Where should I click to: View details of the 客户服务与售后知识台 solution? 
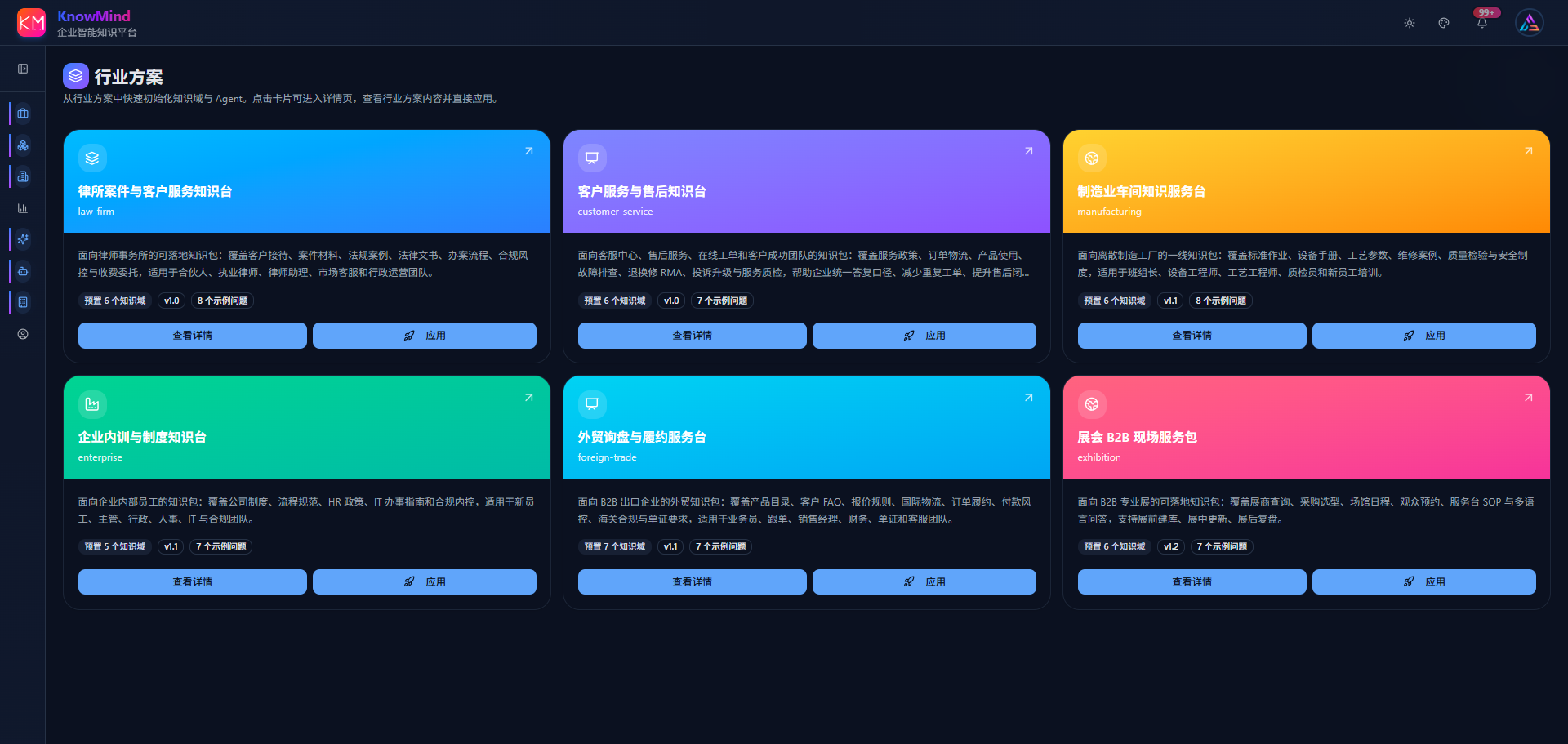(693, 336)
